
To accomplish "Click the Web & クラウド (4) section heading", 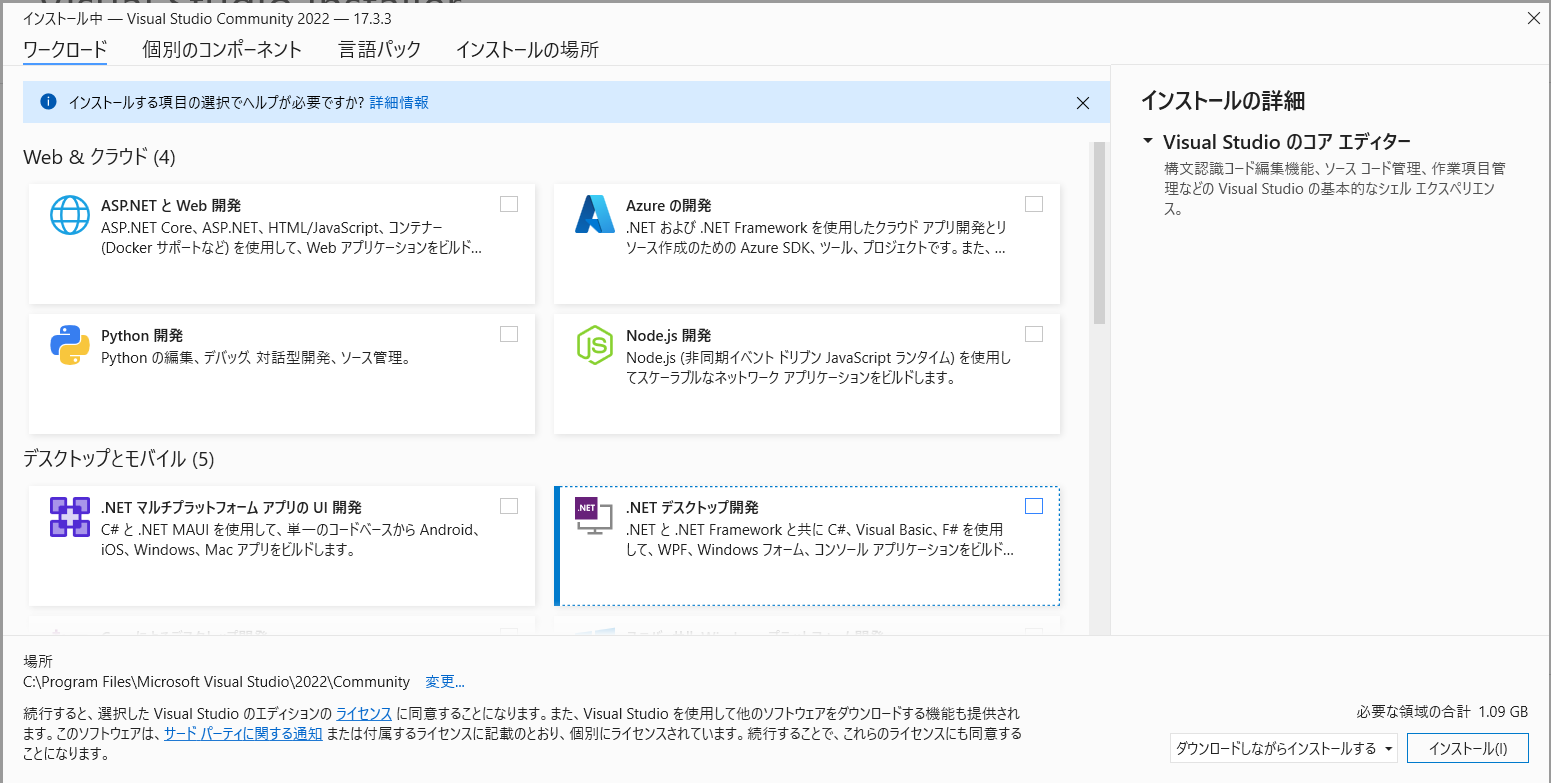I will click(100, 157).
